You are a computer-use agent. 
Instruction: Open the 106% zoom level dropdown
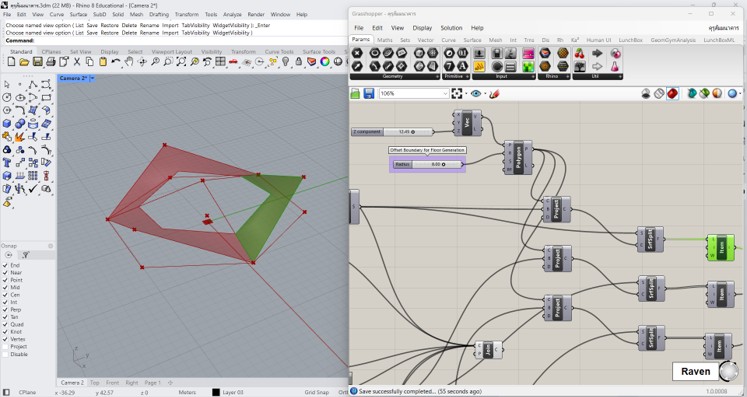click(414, 93)
